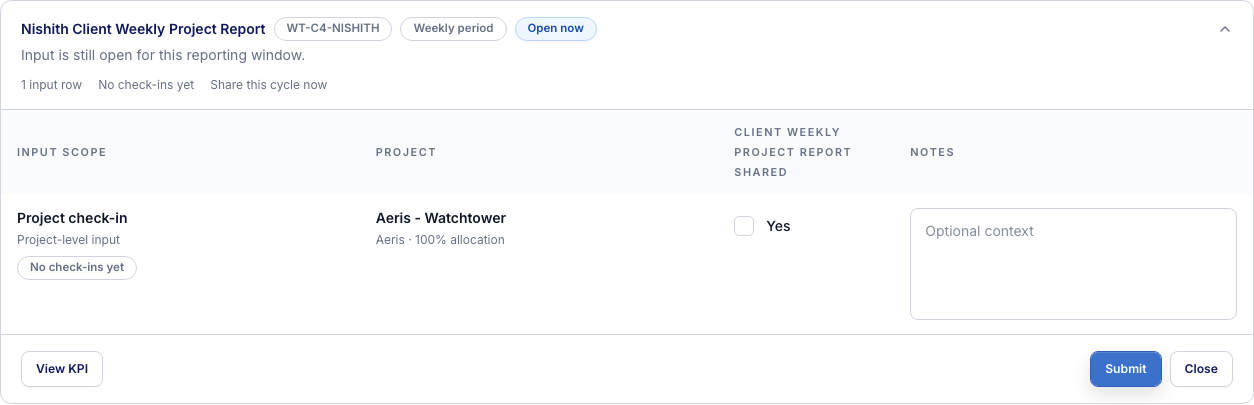Click the Open now status badge
This screenshot has width=1254, height=405.
tap(555, 28)
